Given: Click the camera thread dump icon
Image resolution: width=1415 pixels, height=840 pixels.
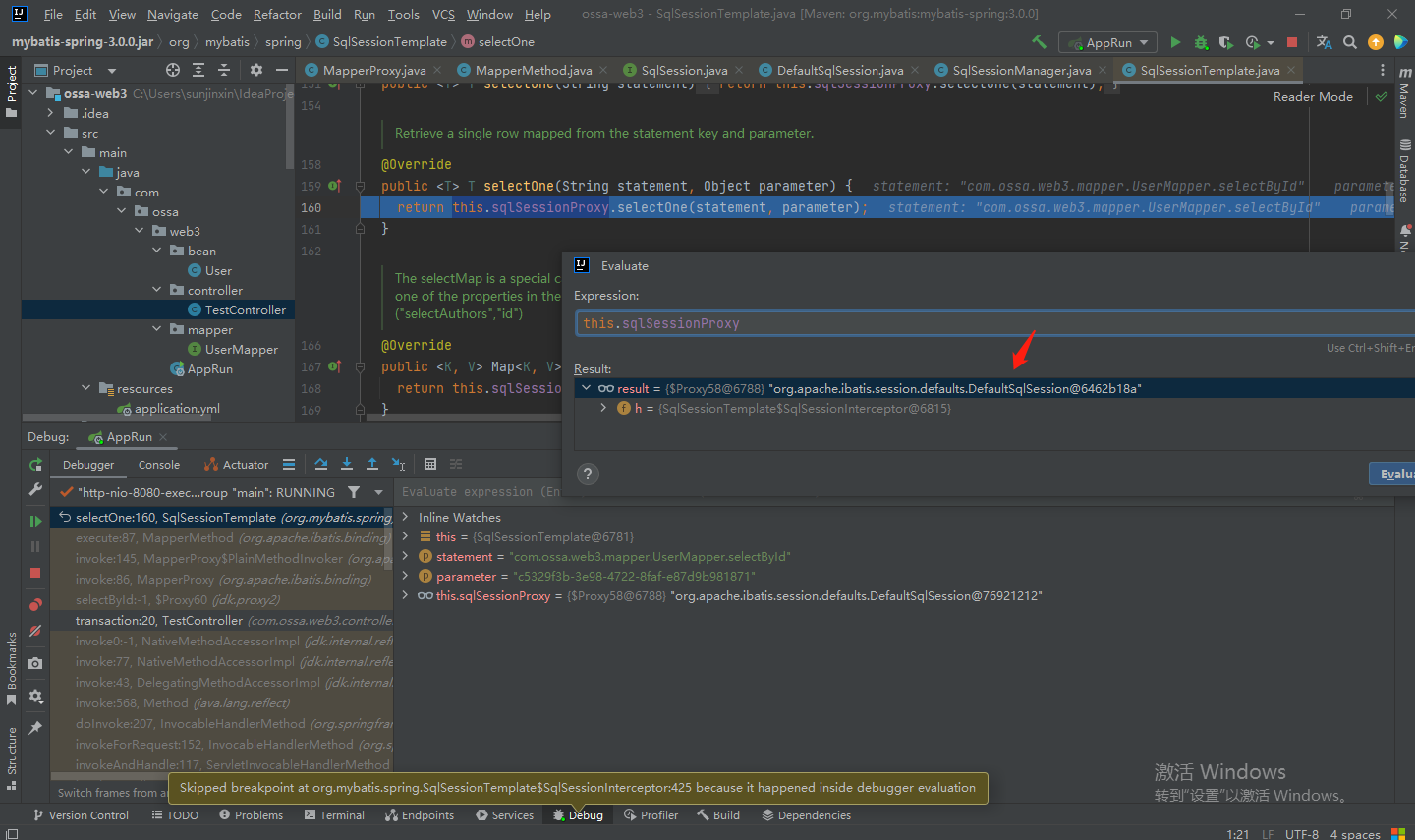Looking at the screenshot, I should pyautogui.click(x=35, y=663).
